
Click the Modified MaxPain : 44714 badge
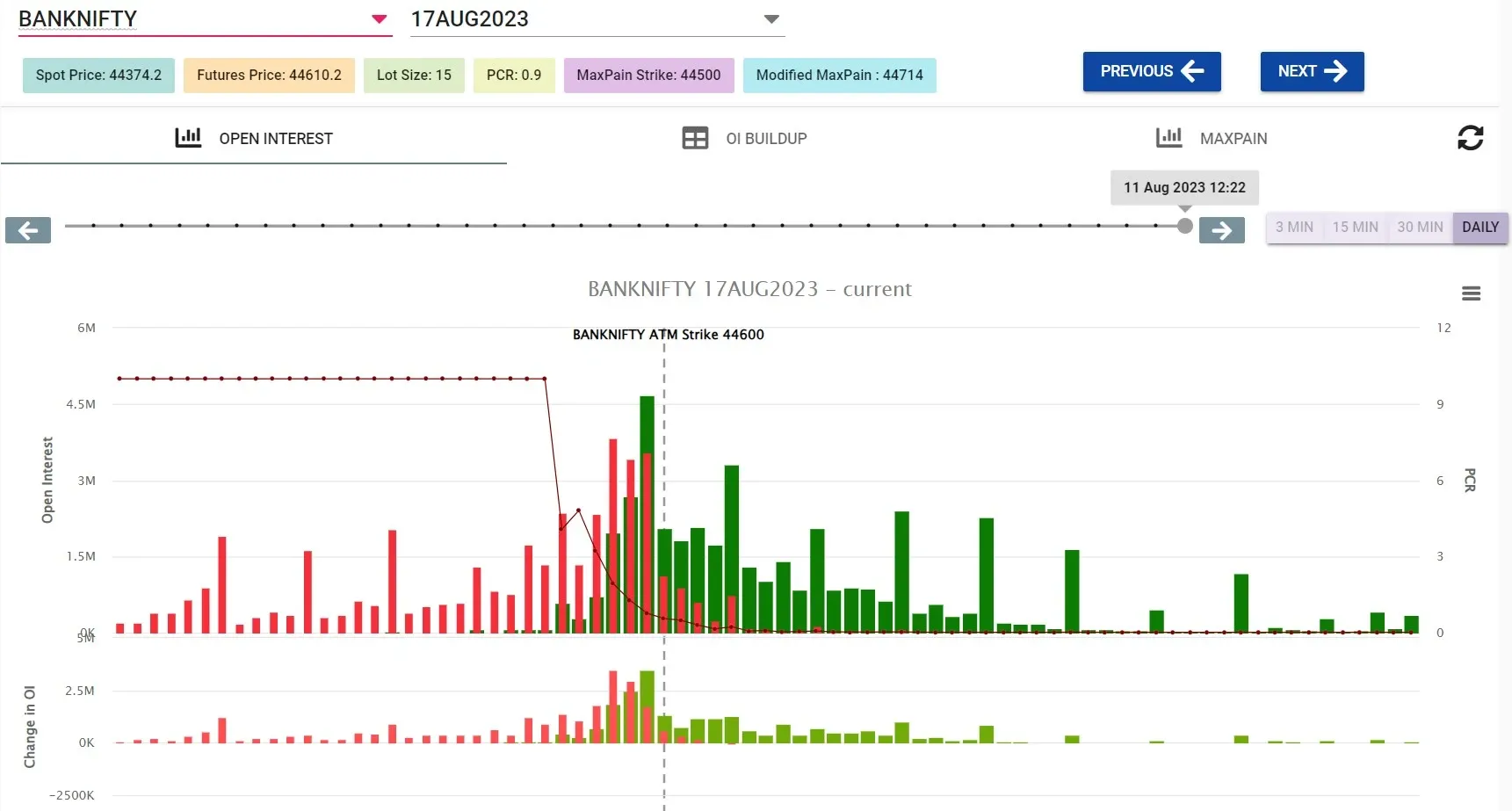coord(839,76)
